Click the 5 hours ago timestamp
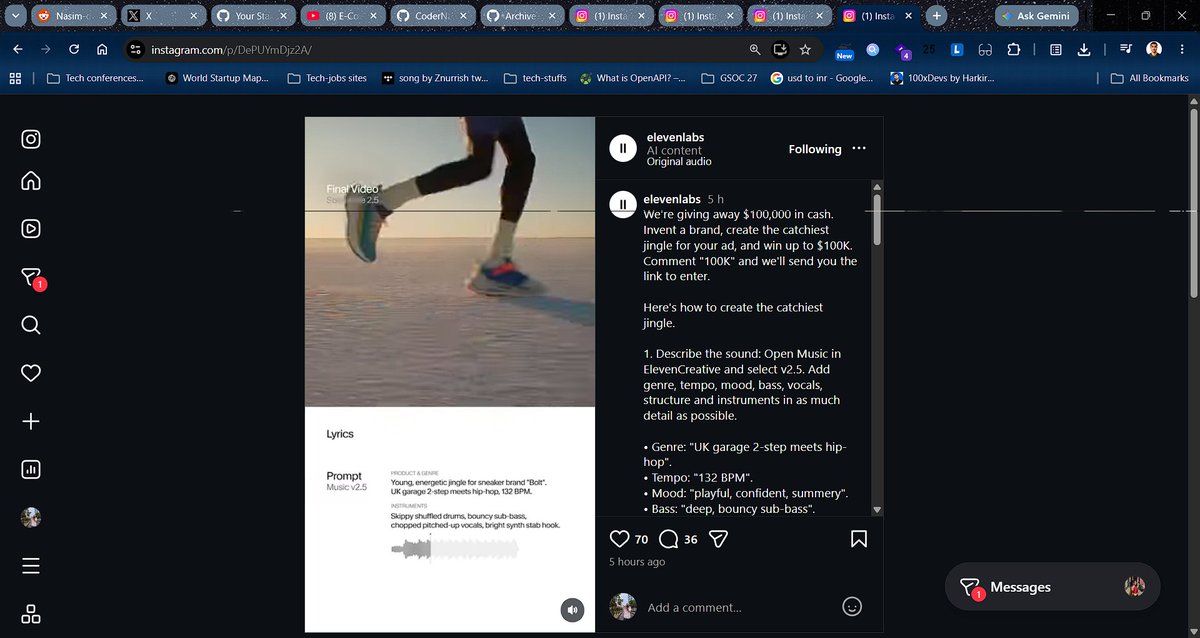Image resolution: width=1200 pixels, height=638 pixels. tap(637, 562)
